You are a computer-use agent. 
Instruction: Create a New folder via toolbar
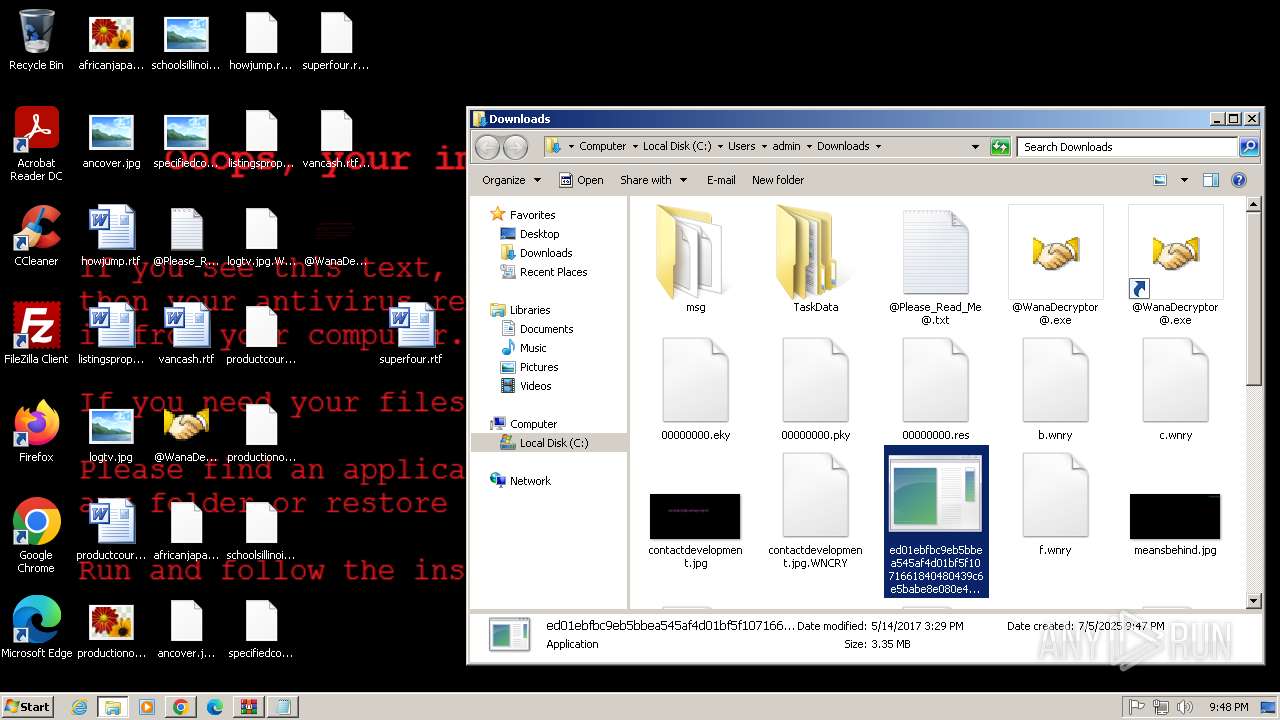click(x=778, y=180)
